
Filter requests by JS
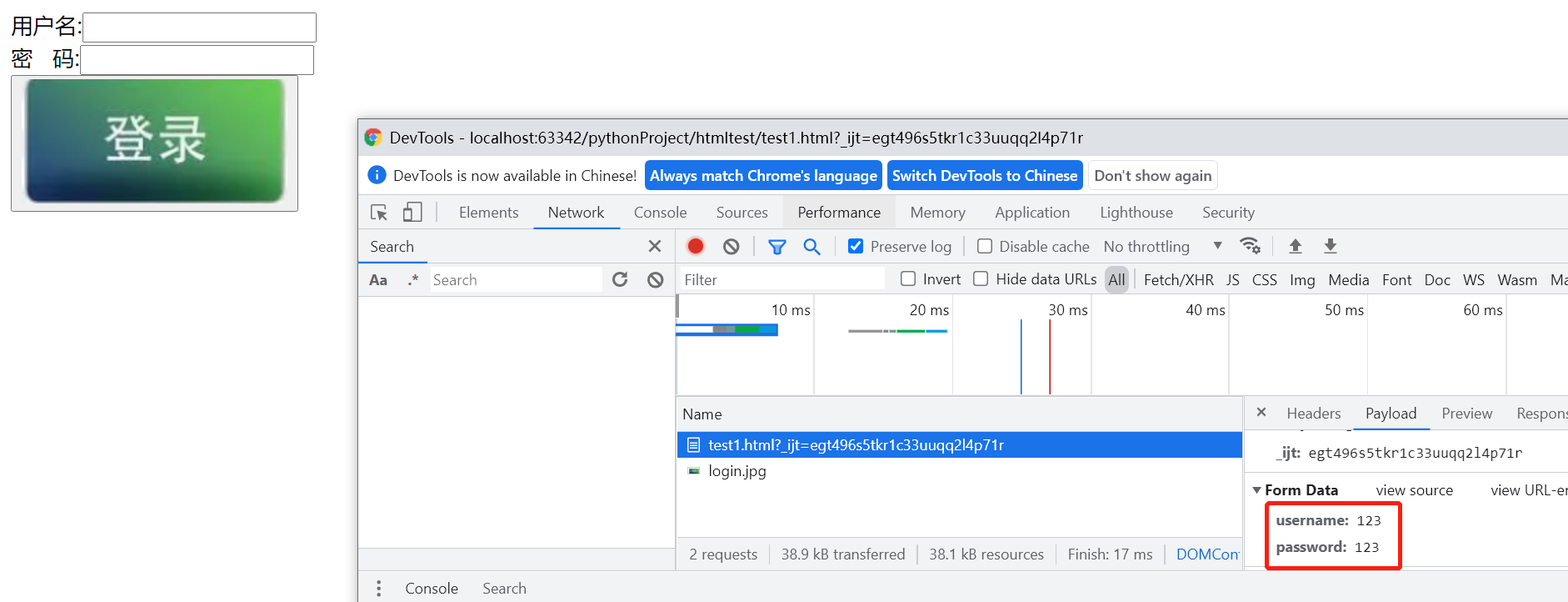[1232, 280]
